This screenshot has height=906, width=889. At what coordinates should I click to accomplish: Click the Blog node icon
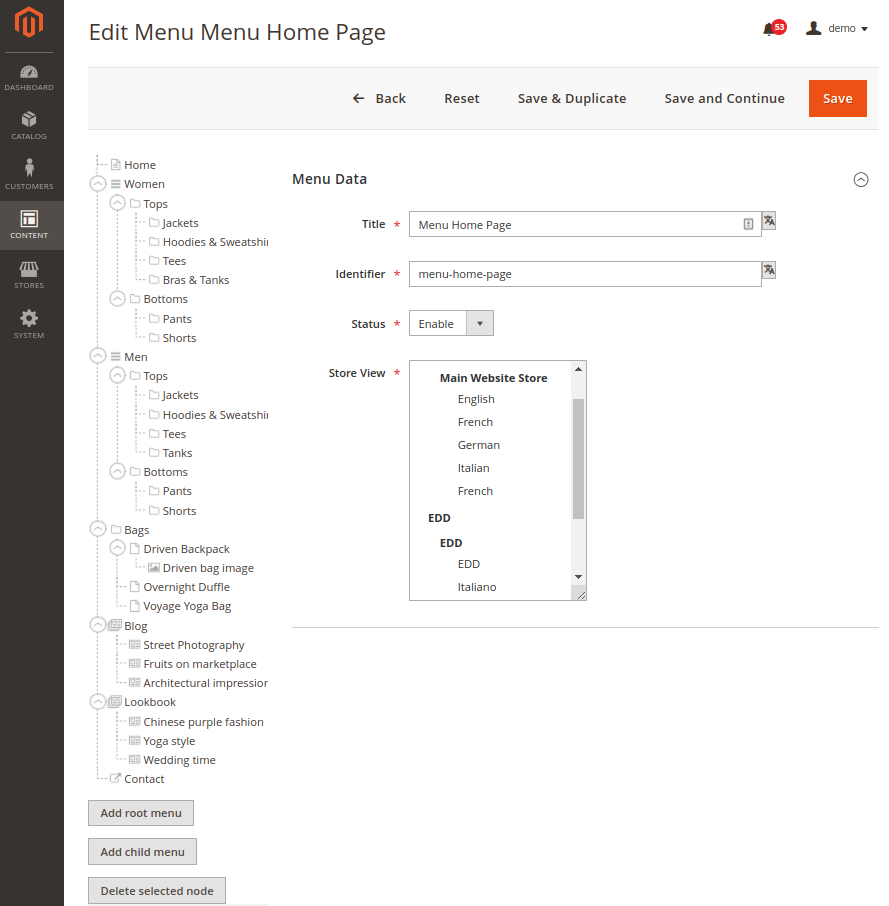coord(116,625)
